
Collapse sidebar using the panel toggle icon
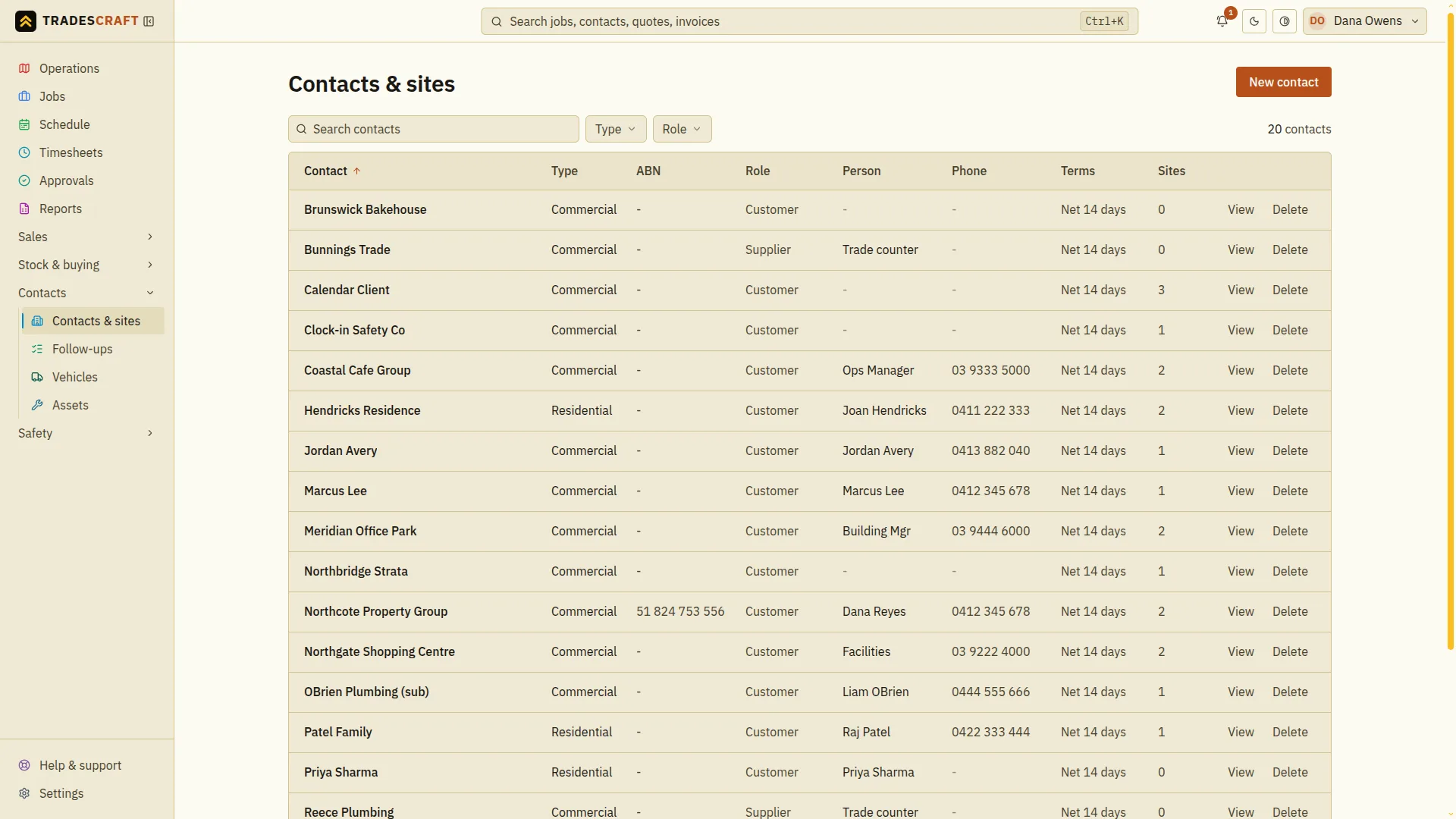tap(149, 21)
